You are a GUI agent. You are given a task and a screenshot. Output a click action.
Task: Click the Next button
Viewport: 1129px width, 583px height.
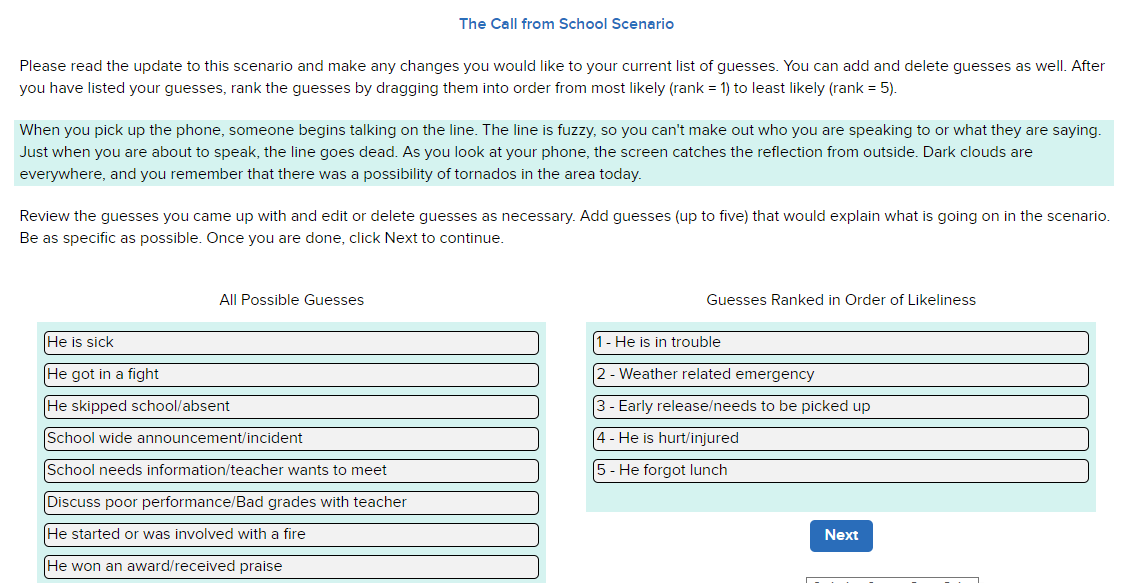click(841, 535)
